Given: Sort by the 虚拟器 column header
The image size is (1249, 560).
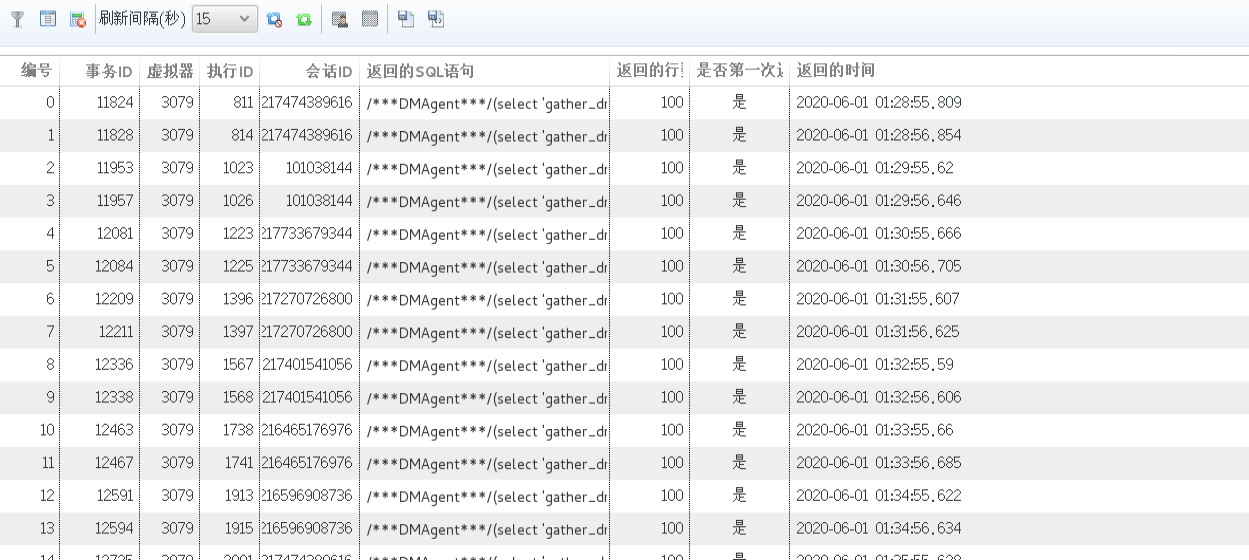Looking at the screenshot, I should coord(170,71).
